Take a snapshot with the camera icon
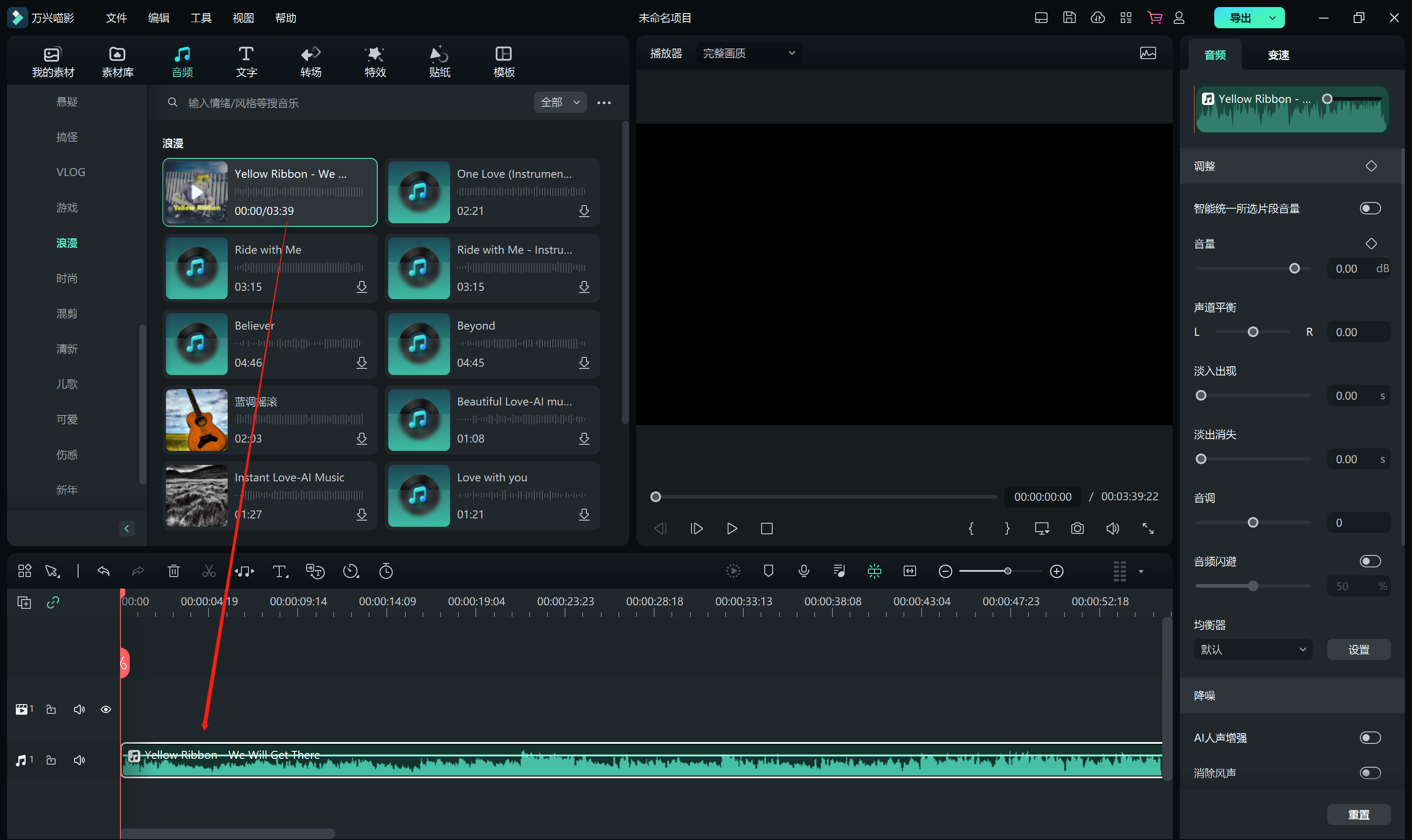1412x840 pixels. coord(1077,528)
